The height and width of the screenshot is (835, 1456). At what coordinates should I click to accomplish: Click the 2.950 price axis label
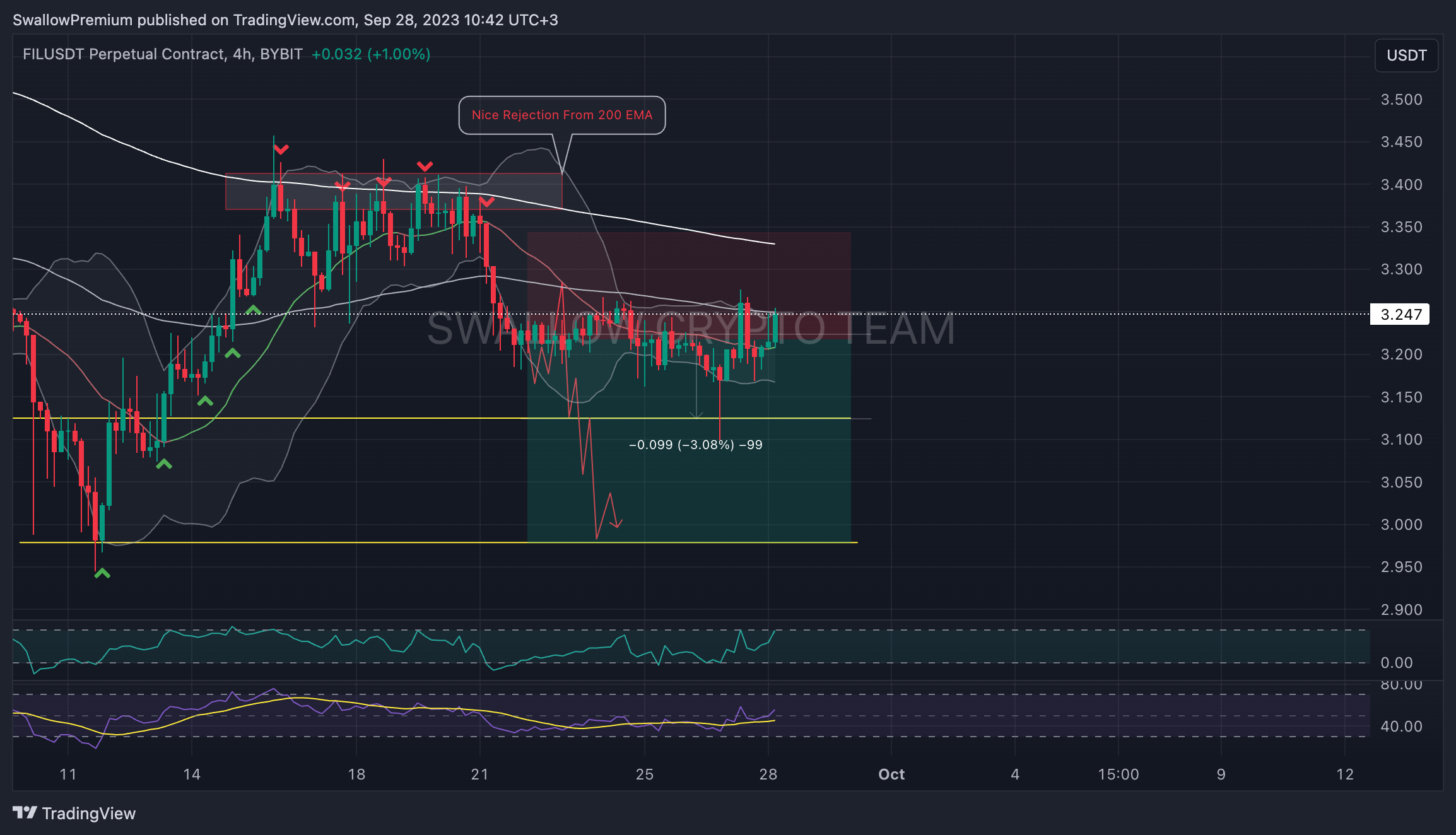click(x=1401, y=567)
